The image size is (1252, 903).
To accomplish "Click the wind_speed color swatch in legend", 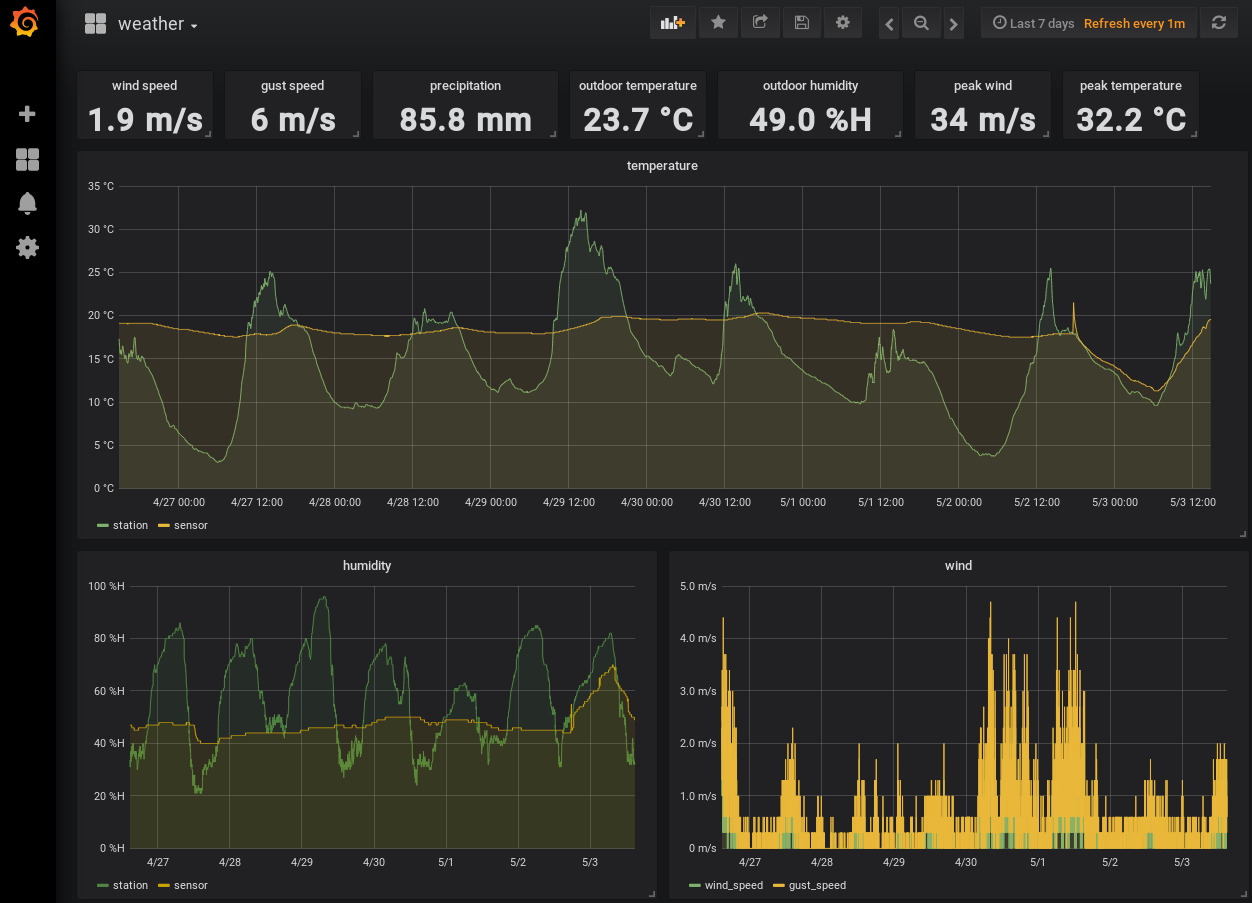I will [695, 885].
